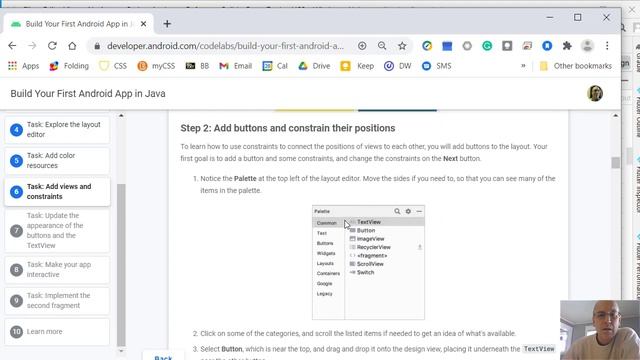Click sidebar scrollbar up arrow
640x360 pixels.
click(121, 116)
